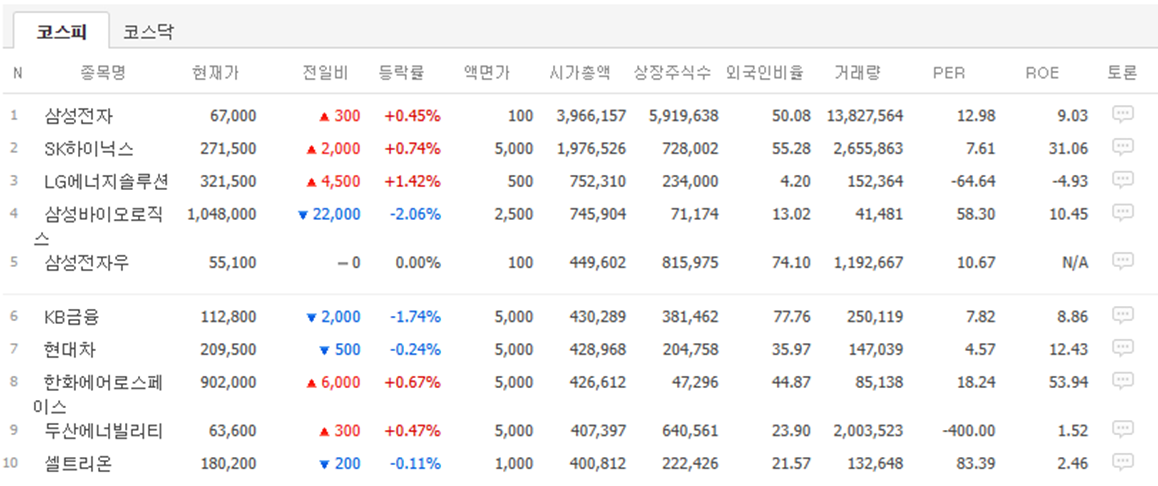Select 삼성바이오로직스 price 1,048,000
The image size is (1158, 486).
[x=222, y=214]
